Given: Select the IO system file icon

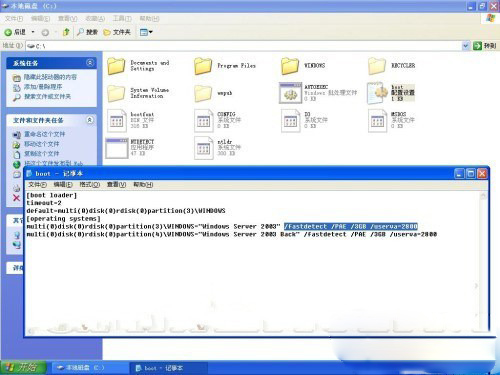Looking at the screenshot, I should [291, 120].
